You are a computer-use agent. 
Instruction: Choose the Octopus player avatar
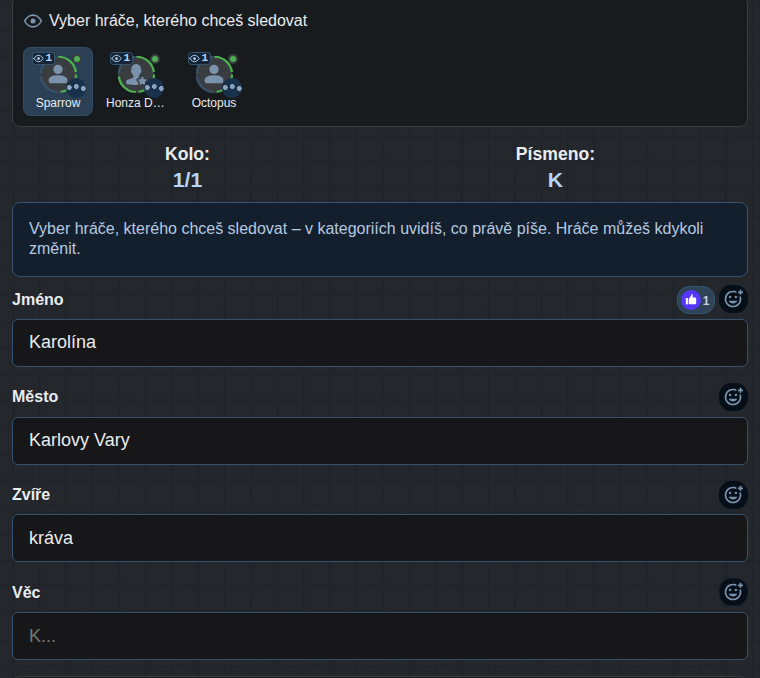[x=214, y=81]
